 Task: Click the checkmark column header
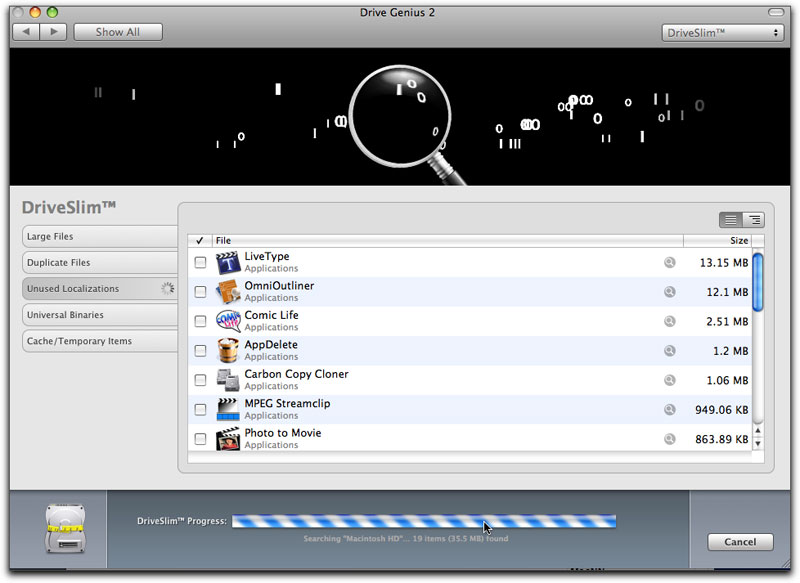(200, 241)
